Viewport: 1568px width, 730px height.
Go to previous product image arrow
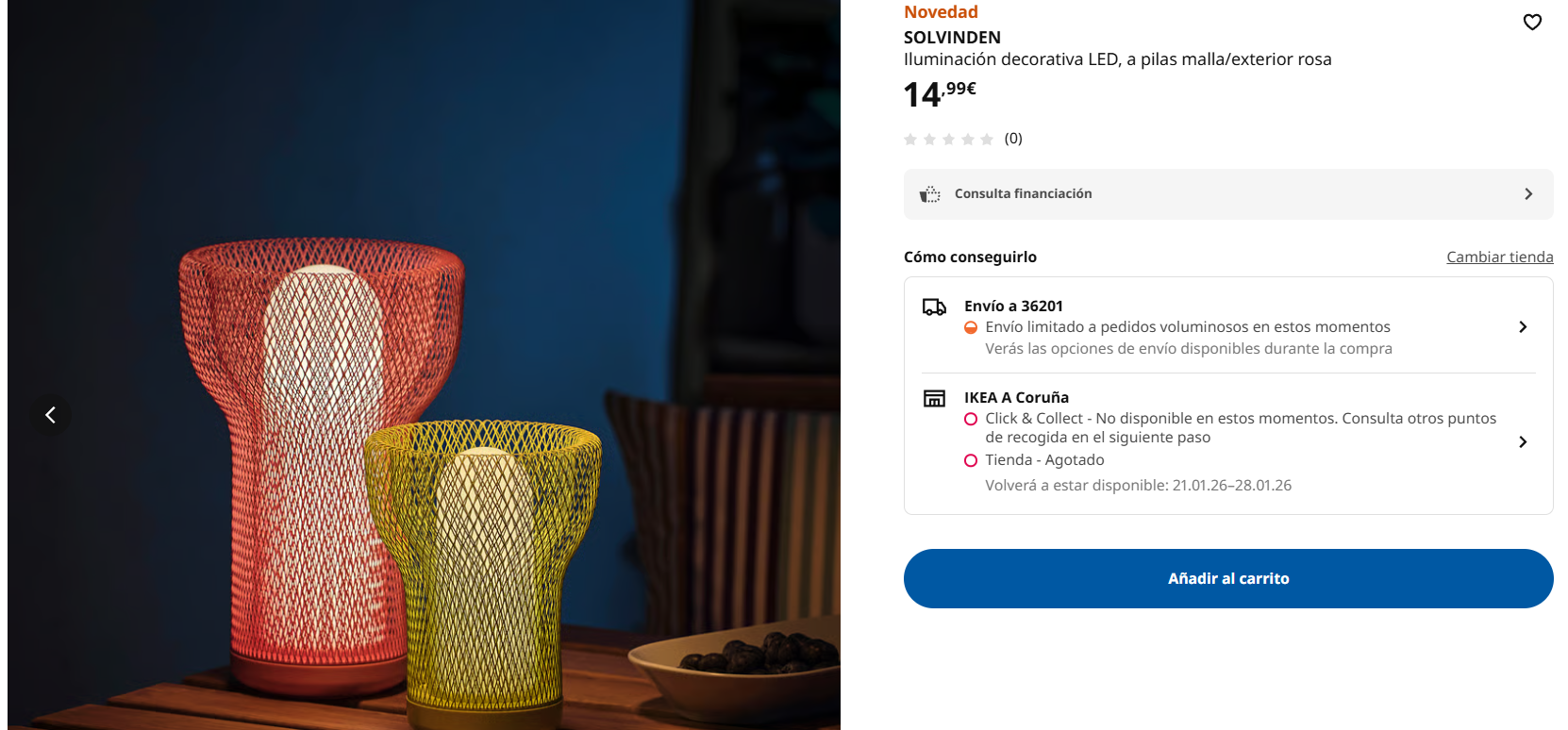51,414
